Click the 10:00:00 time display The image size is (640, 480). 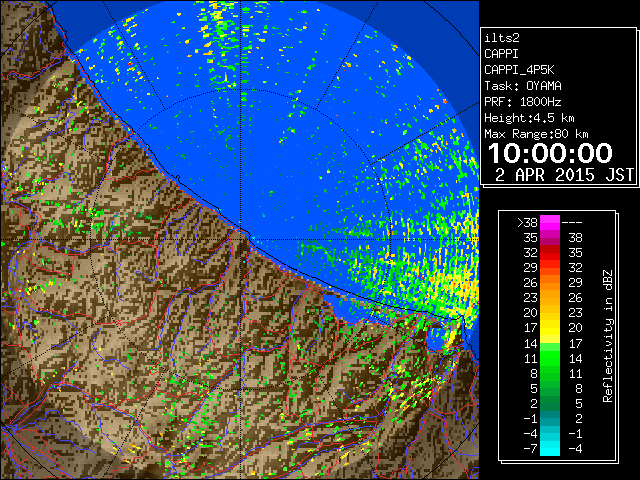pyautogui.click(x=550, y=153)
